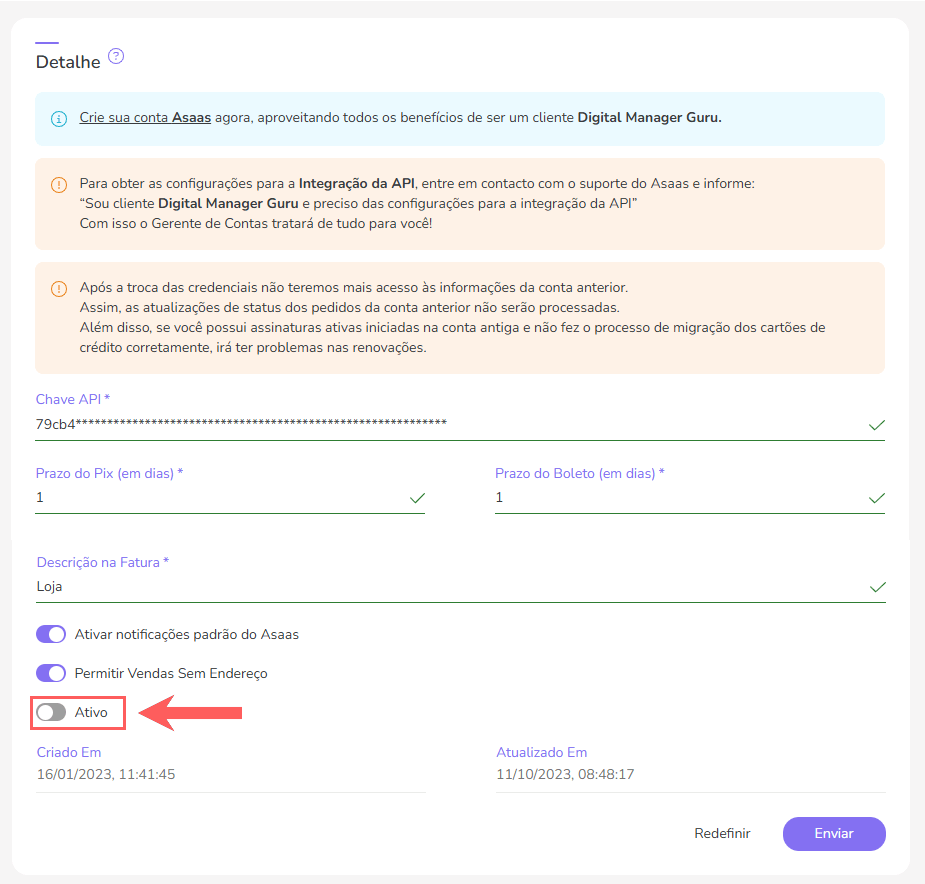Viewport: 925px width, 884px height.
Task: Click the checkmark beside Prazo do Boleto
Action: coord(877,497)
